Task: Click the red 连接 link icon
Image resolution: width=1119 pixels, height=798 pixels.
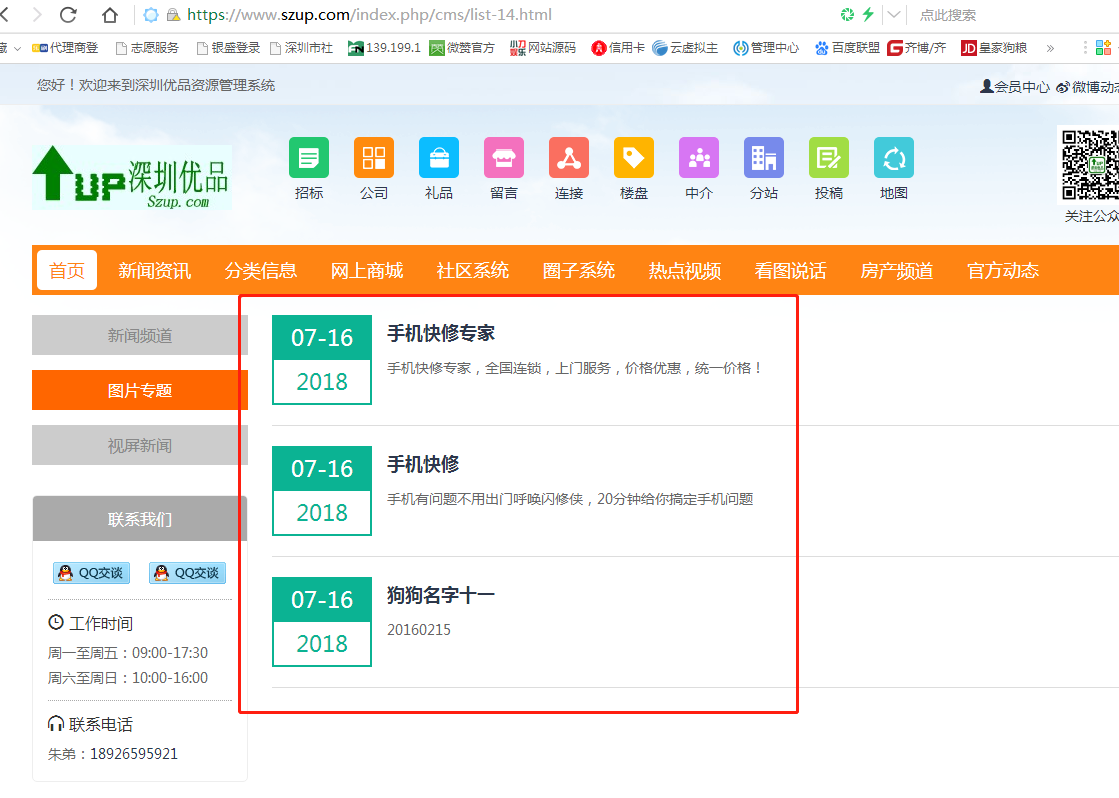Action: point(569,158)
